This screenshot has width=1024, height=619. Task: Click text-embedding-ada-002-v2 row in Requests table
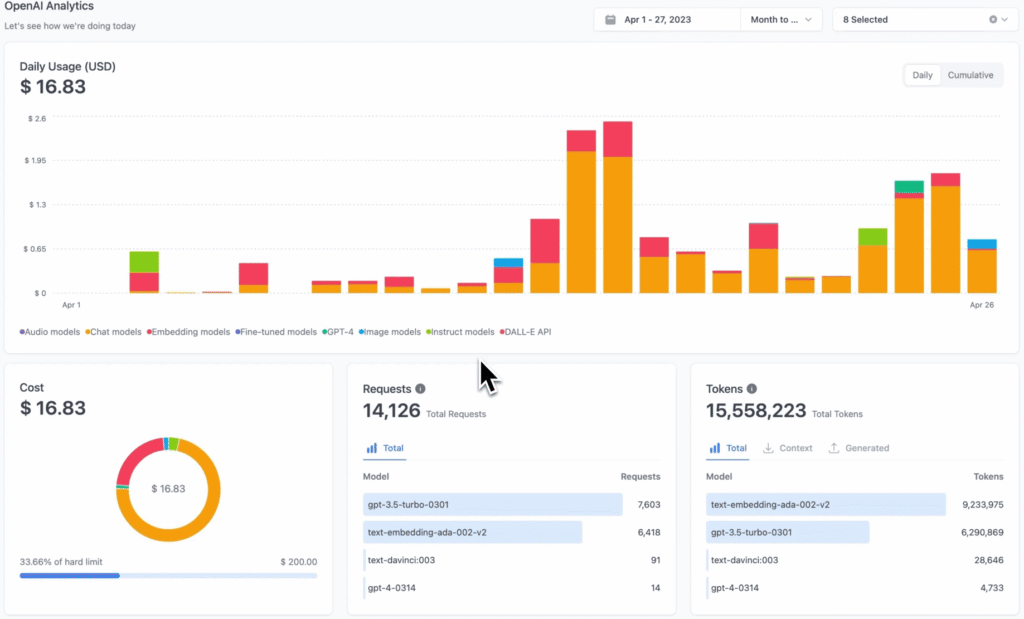[x=511, y=532]
